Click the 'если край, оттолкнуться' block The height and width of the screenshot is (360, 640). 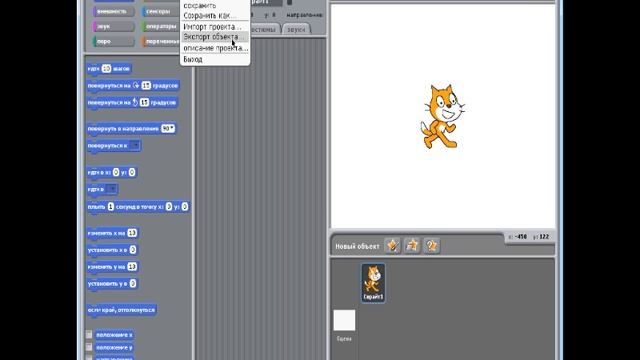coord(122,310)
